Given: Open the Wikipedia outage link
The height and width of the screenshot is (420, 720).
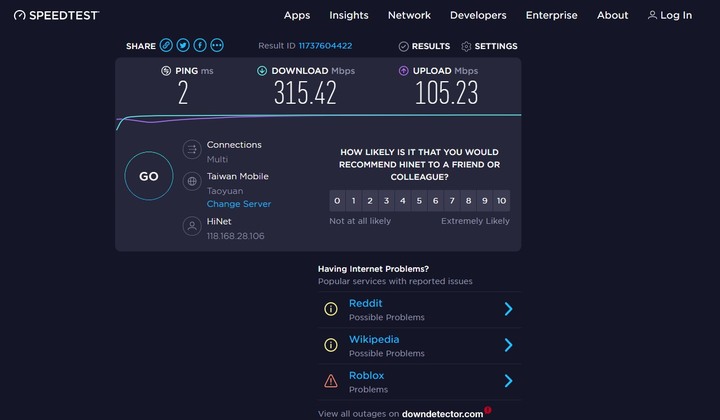Looking at the screenshot, I should point(374,340).
